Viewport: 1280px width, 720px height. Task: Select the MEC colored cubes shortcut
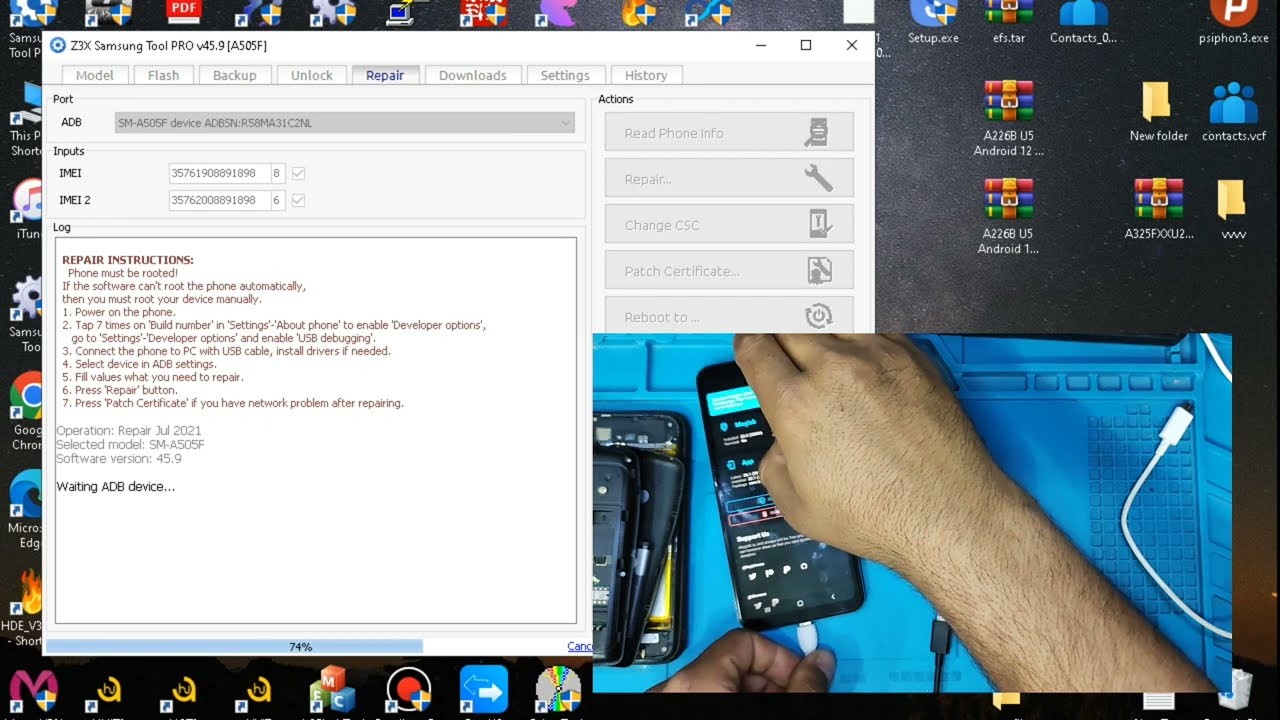click(333, 690)
